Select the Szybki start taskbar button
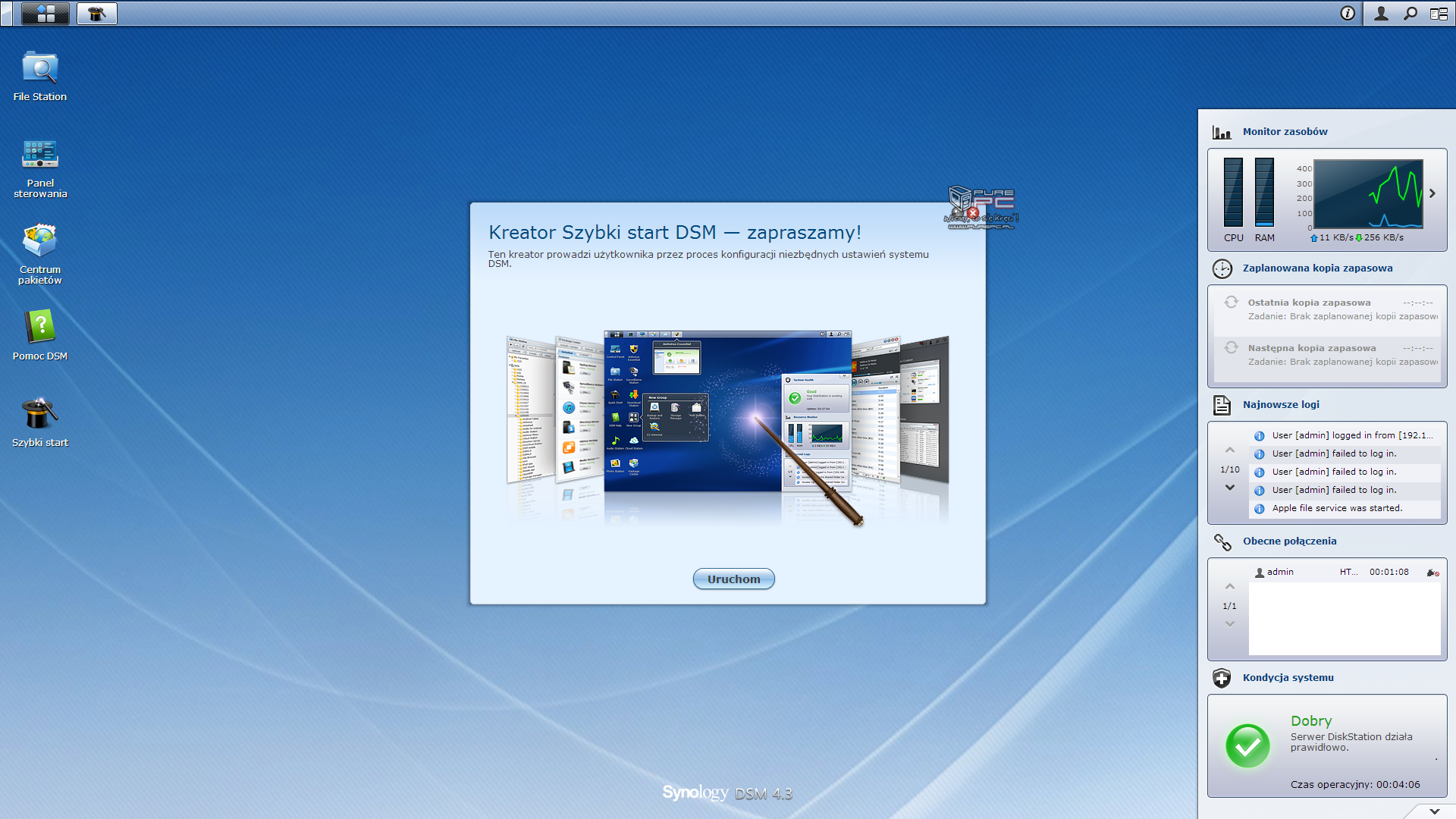 (x=97, y=13)
